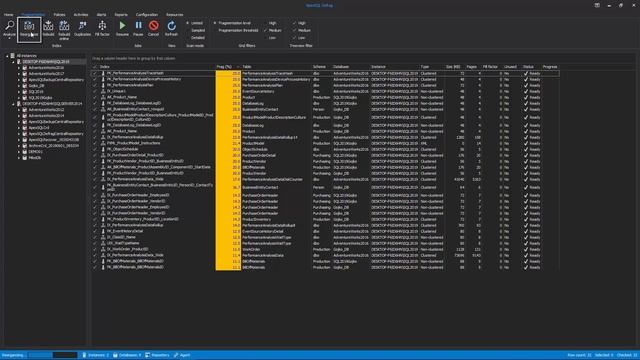Expand the ApexSQLDefragCentralRepository tree node

click(x=19, y=133)
